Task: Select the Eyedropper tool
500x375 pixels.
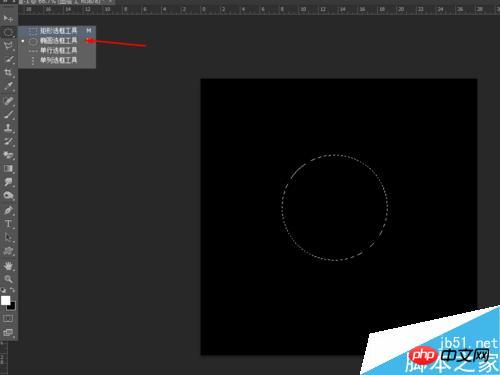Action: pos(8,86)
